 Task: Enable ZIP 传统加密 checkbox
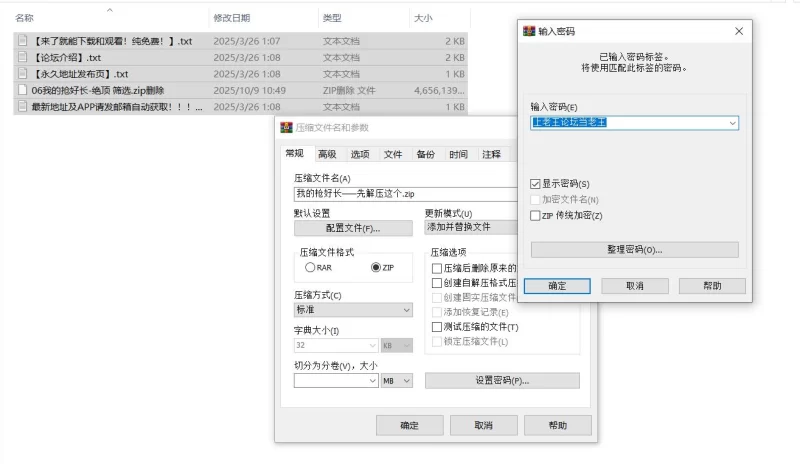(536, 215)
